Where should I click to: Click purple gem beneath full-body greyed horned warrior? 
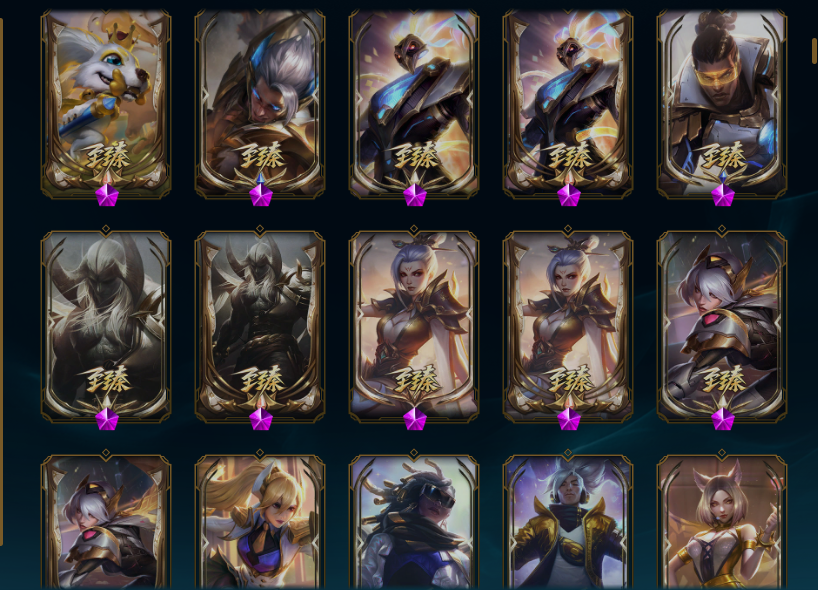(261, 419)
